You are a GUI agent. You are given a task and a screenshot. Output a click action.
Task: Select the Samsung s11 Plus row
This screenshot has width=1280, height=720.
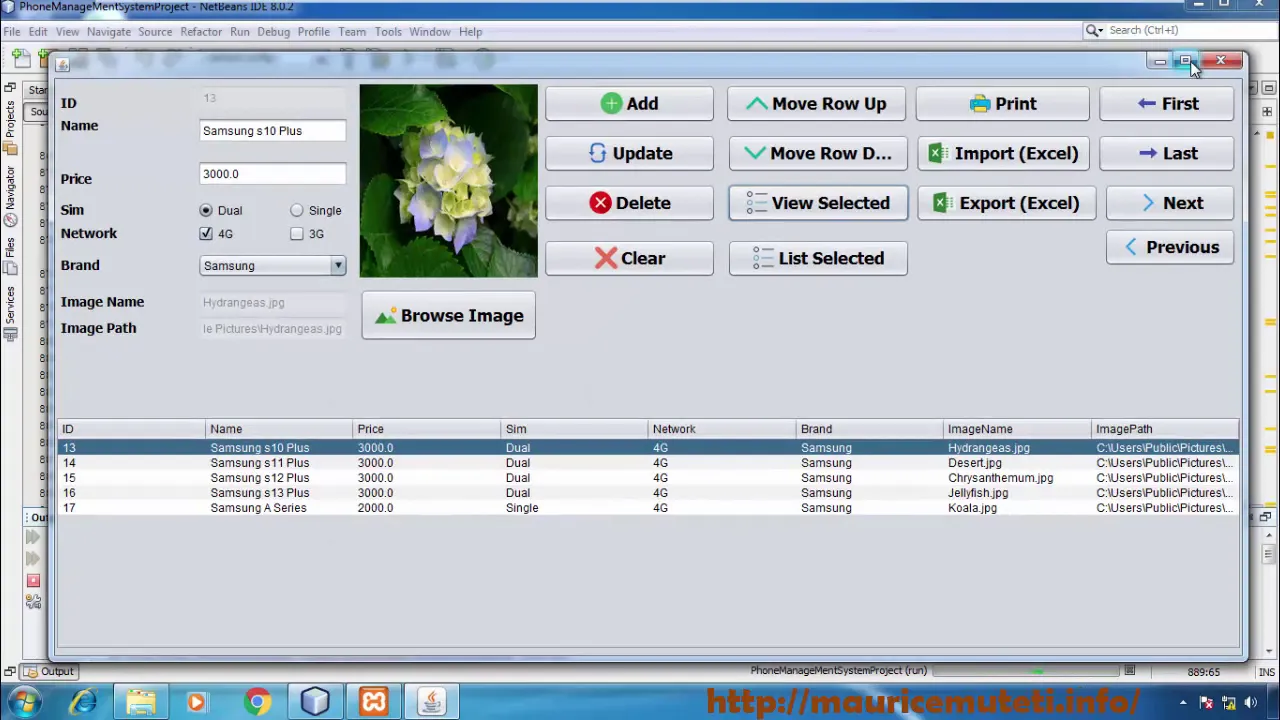pos(648,463)
